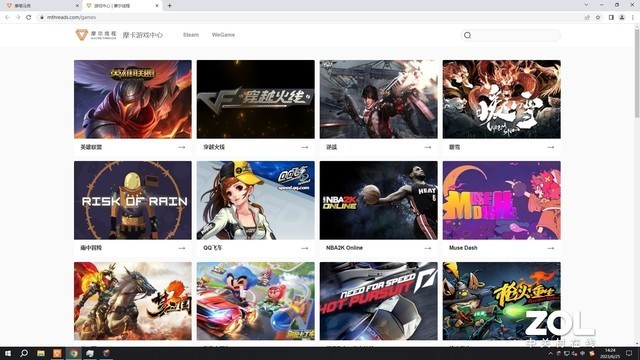
Task: Switch to the first browser tab
Action: coord(41,6)
